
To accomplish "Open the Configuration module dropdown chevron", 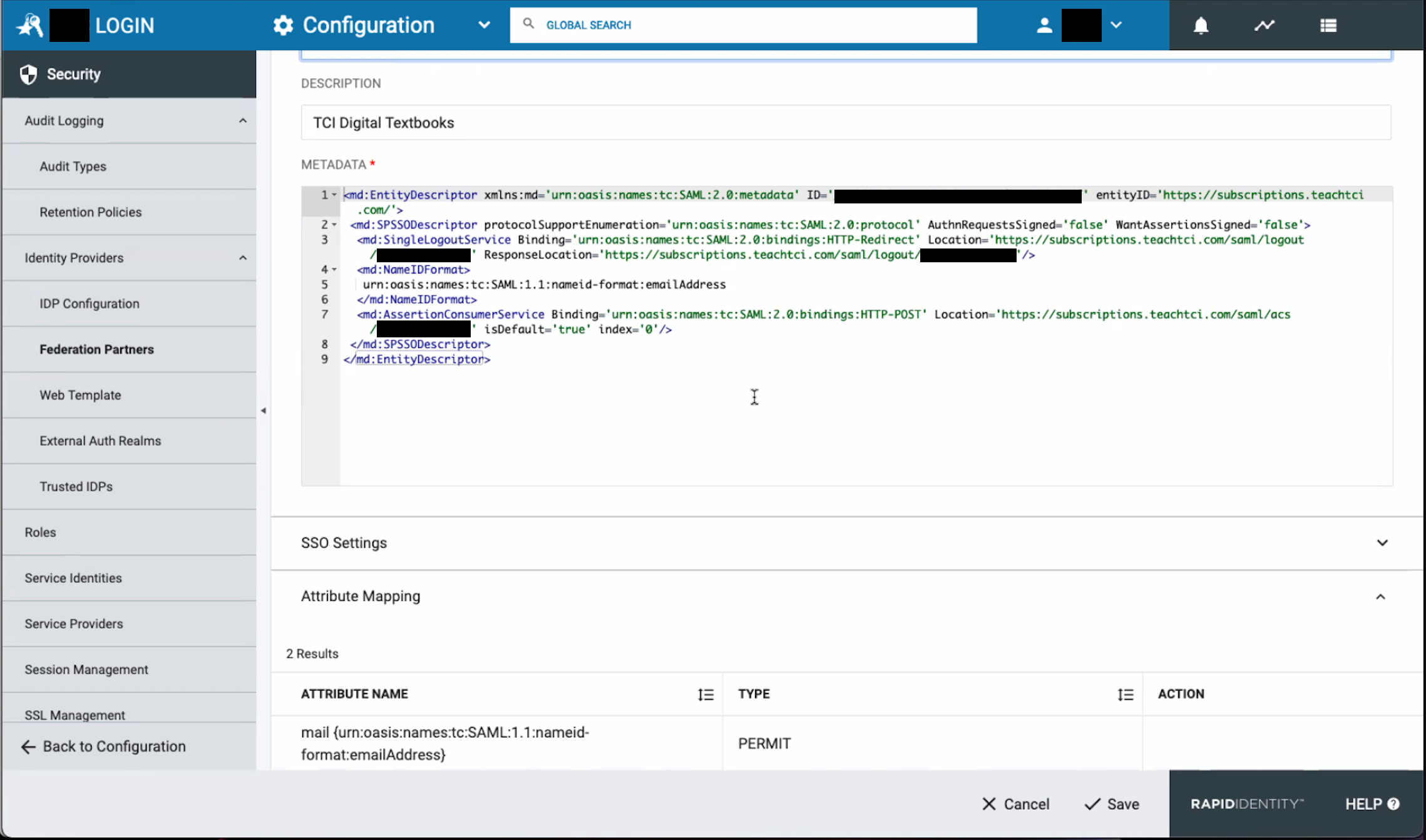I will coord(484,25).
